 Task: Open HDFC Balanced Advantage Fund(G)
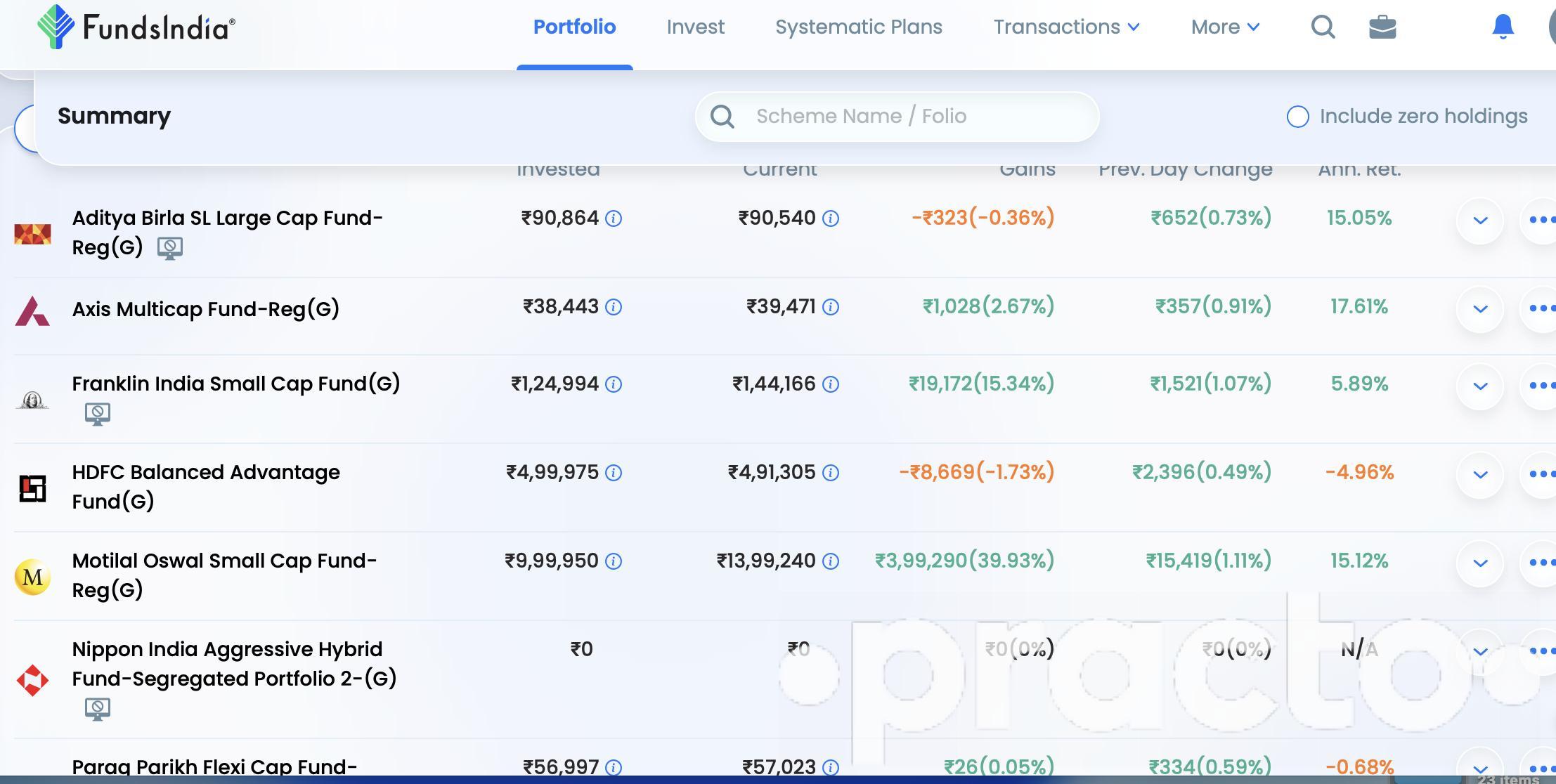click(x=206, y=487)
